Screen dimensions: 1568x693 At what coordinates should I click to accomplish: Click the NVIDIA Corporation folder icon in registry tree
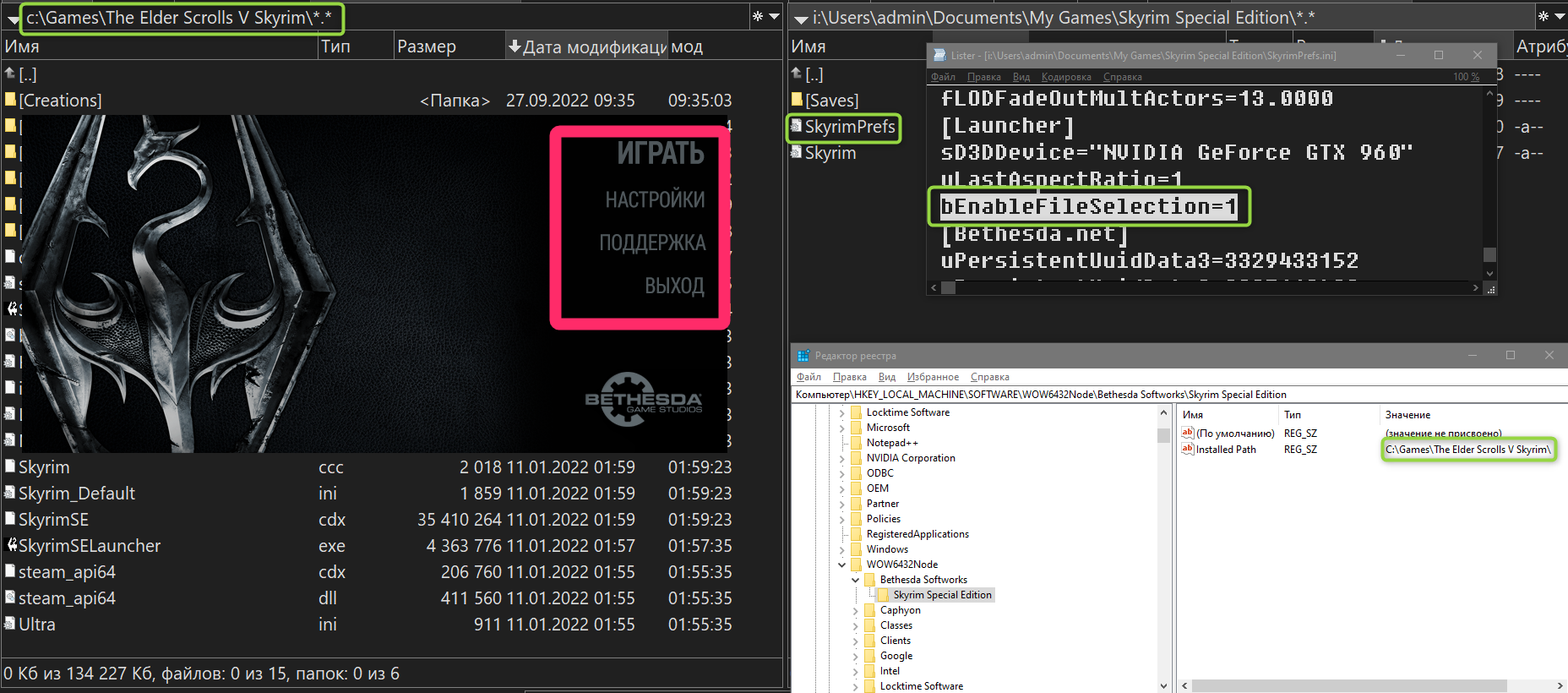(x=857, y=458)
